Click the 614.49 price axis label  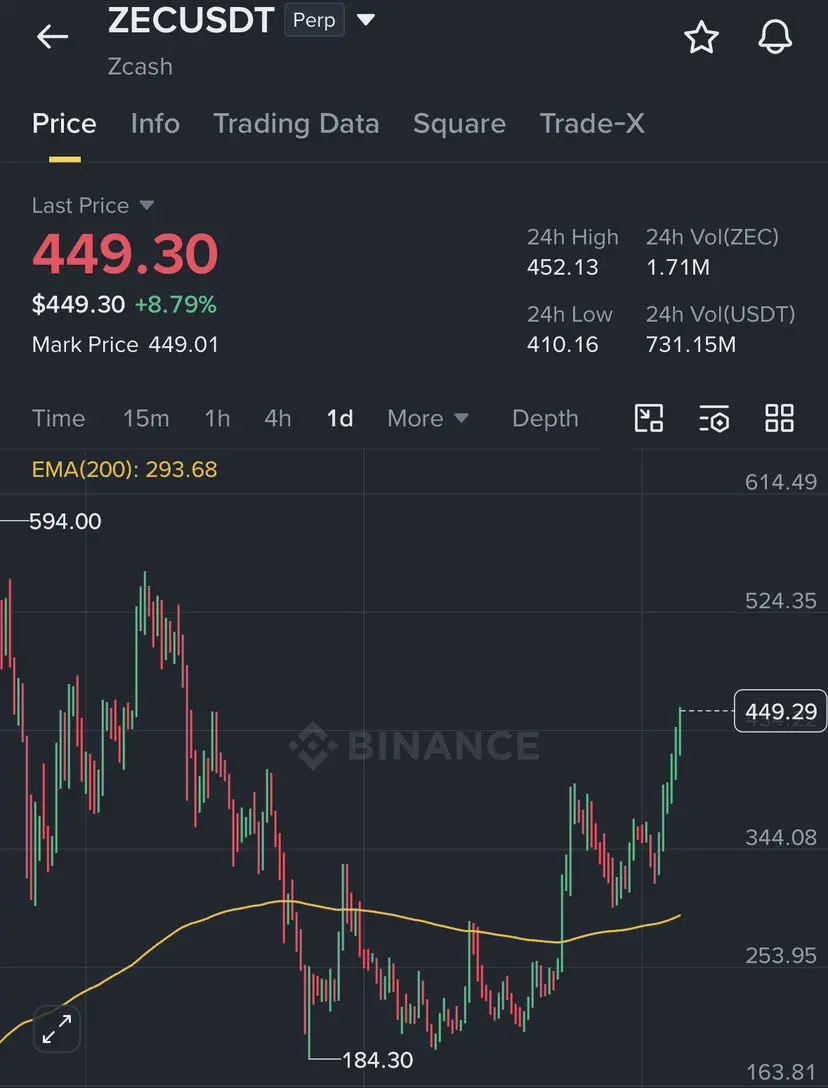(x=781, y=482)
